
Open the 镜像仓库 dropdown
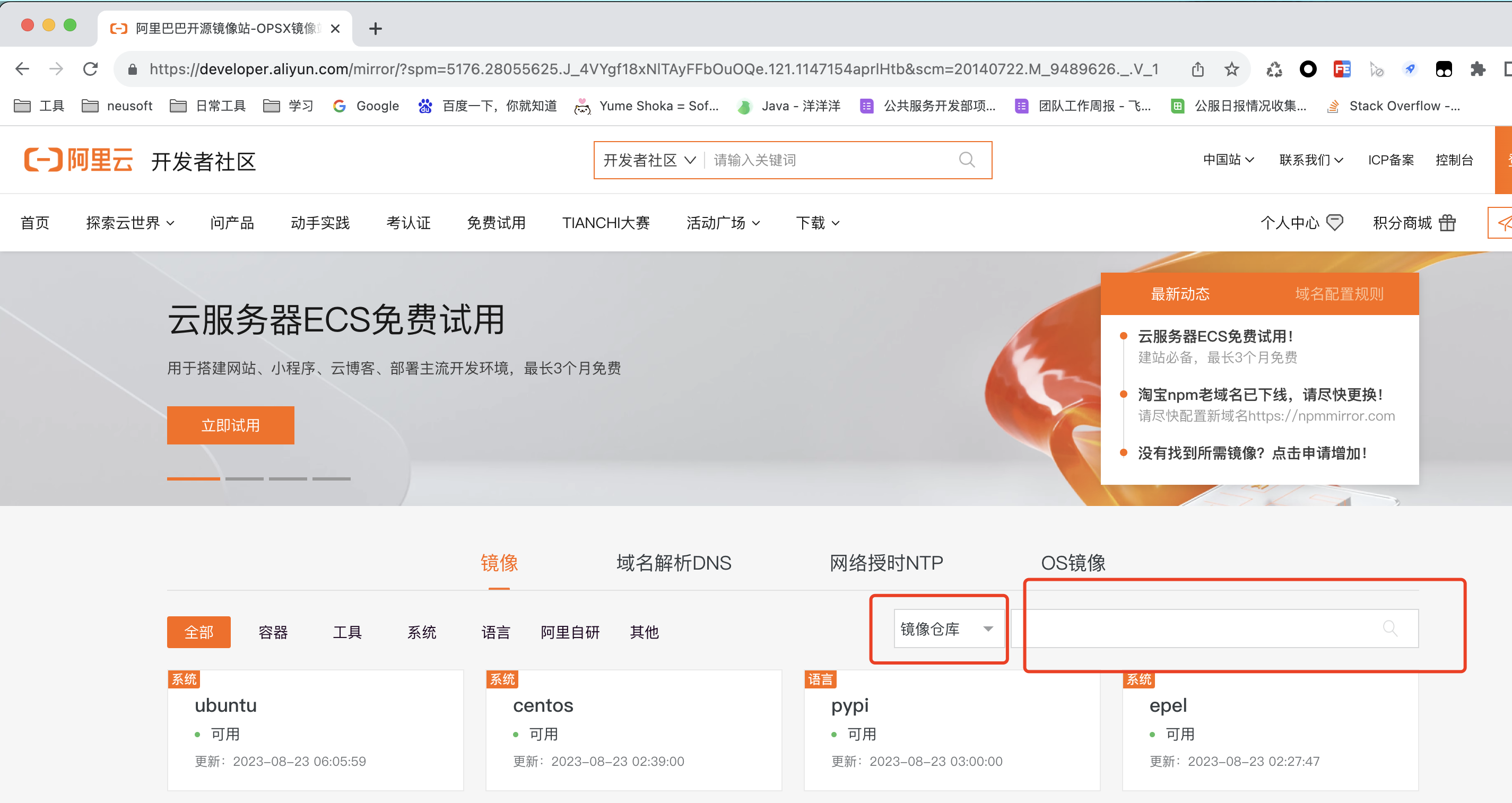point(946,629)
